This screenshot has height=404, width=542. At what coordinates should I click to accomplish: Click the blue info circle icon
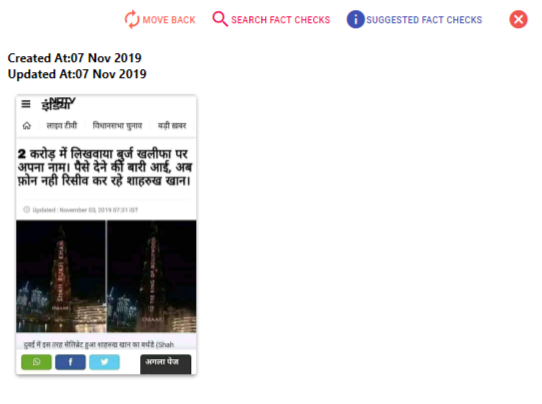[355, 19]
